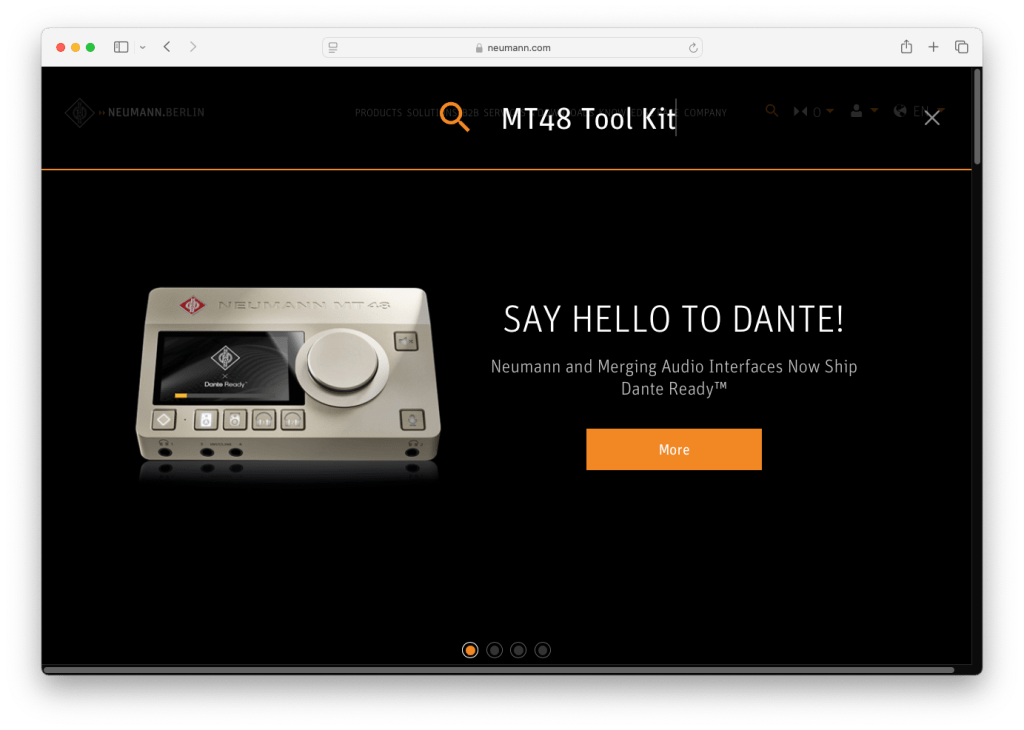Image resolution: width=1024 pixels, height=730 pixels.
Task: Open the Safari Share menu icon
Action: [x=906, y=47]
